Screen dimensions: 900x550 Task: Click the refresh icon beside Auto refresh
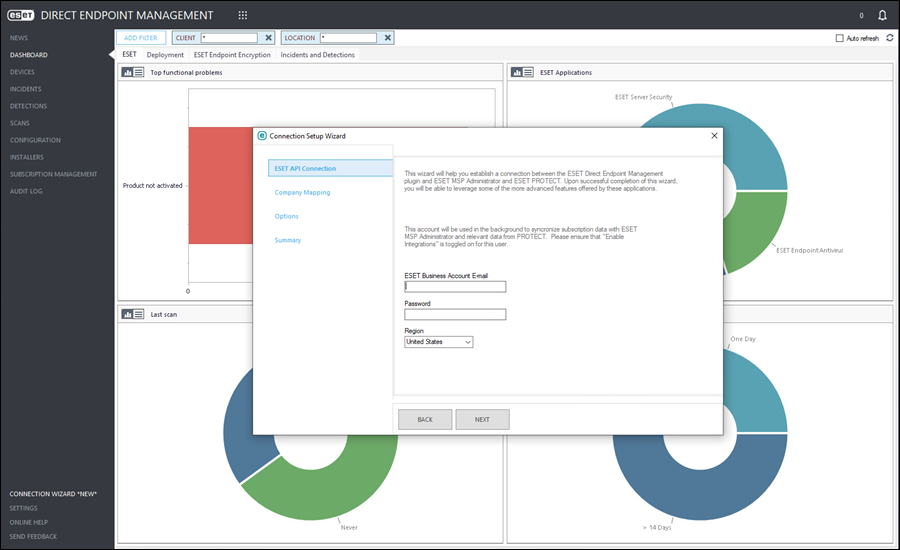(890, 38)
